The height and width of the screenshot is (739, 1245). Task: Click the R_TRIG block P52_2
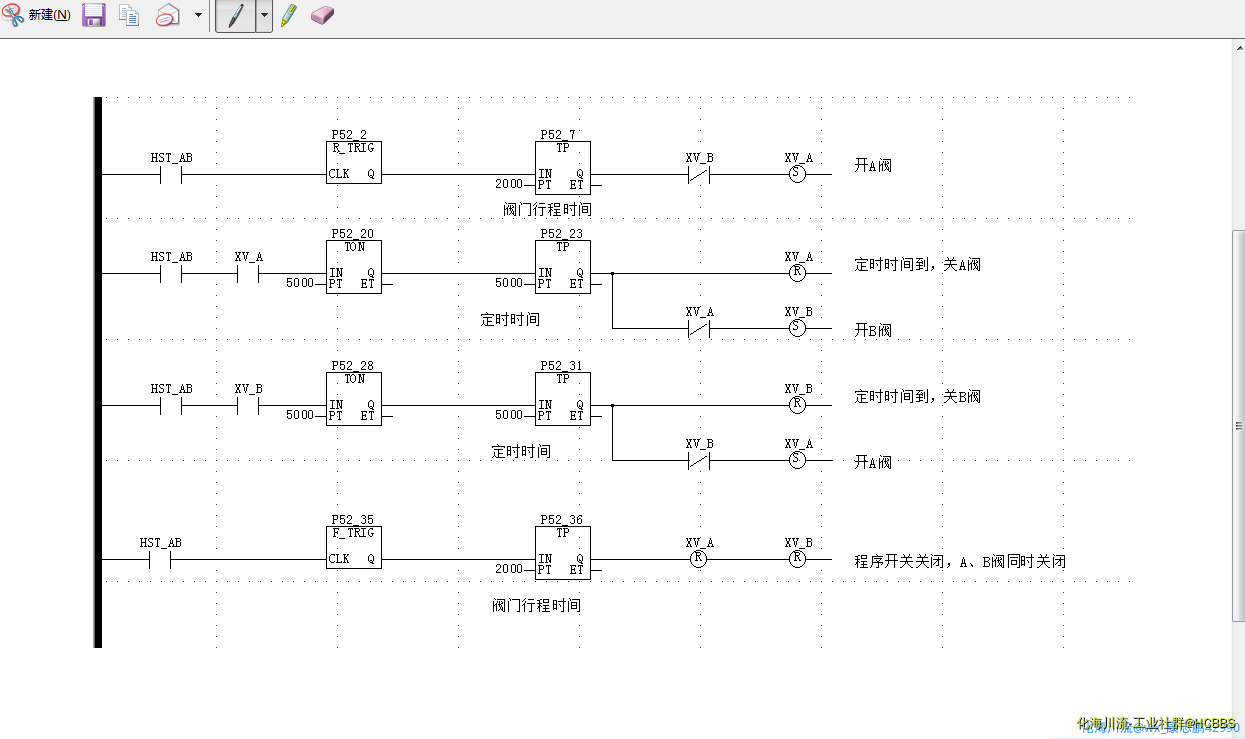click(354, 162)
